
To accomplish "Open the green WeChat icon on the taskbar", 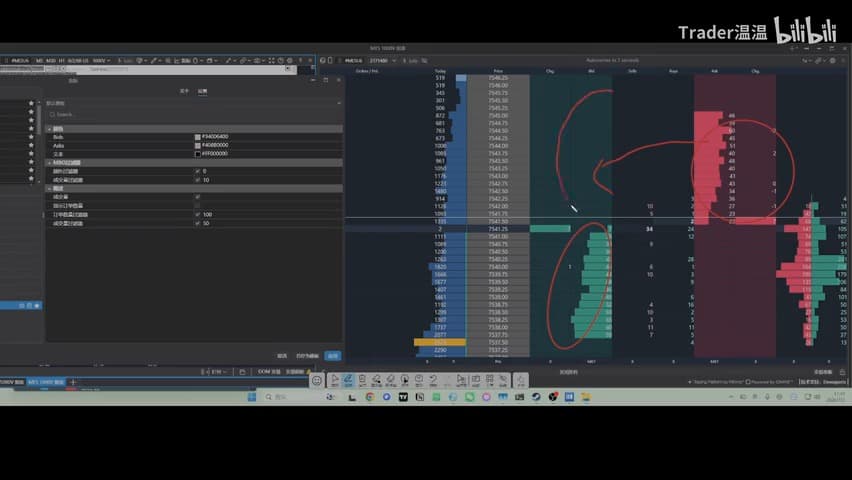I will pos(469,397).
